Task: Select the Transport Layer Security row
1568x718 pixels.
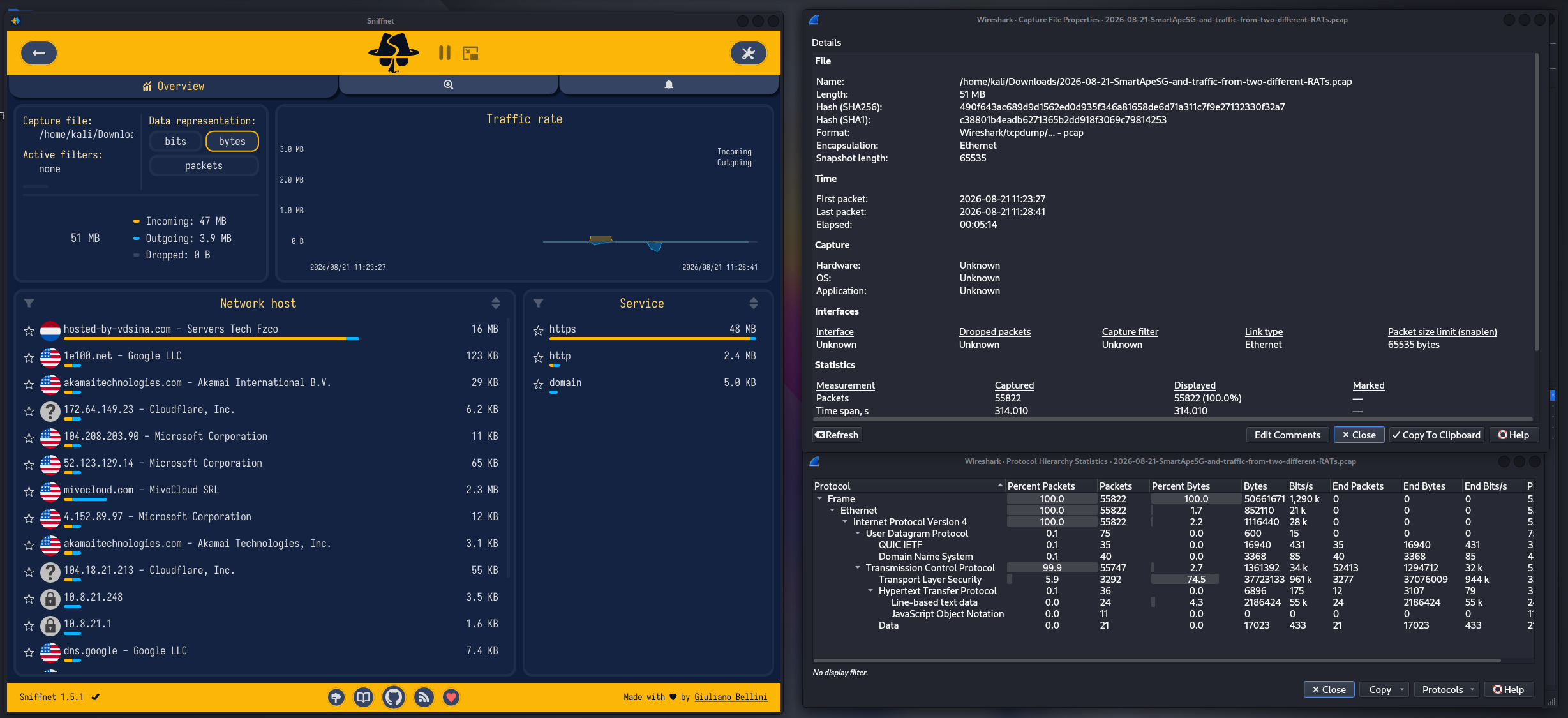Action: (x=1173, y=580)
